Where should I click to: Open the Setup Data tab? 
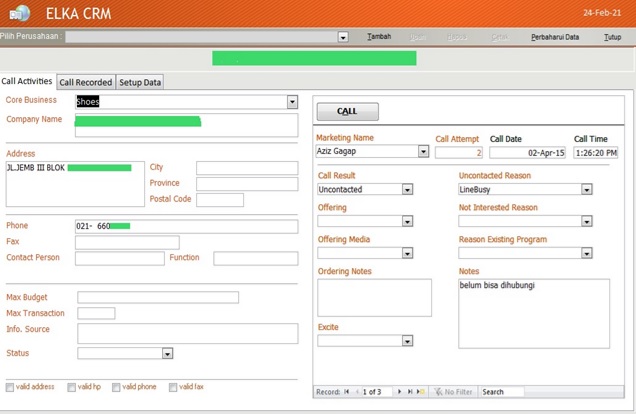[x=140, y=82]
